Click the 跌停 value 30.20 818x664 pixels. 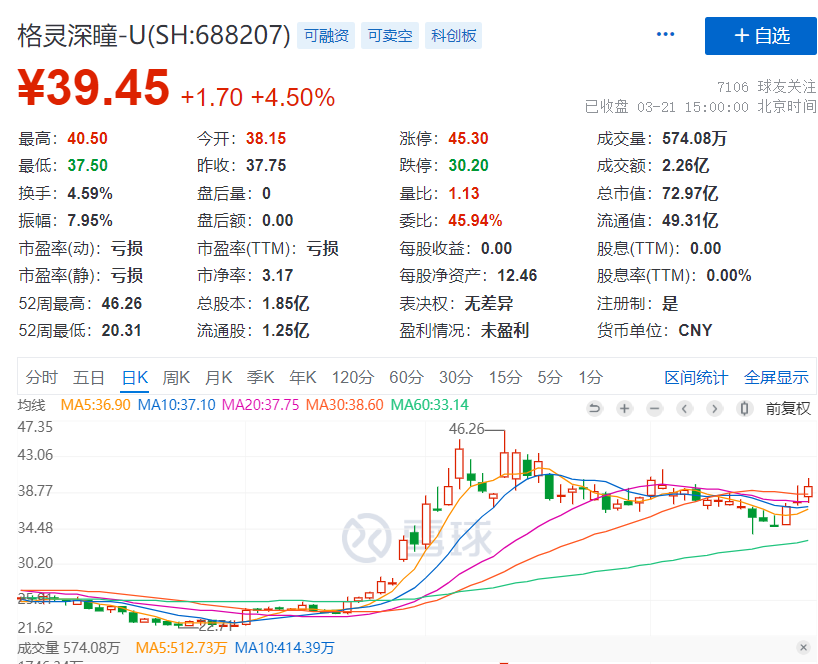pyautogui.click(x=468, y=165)
